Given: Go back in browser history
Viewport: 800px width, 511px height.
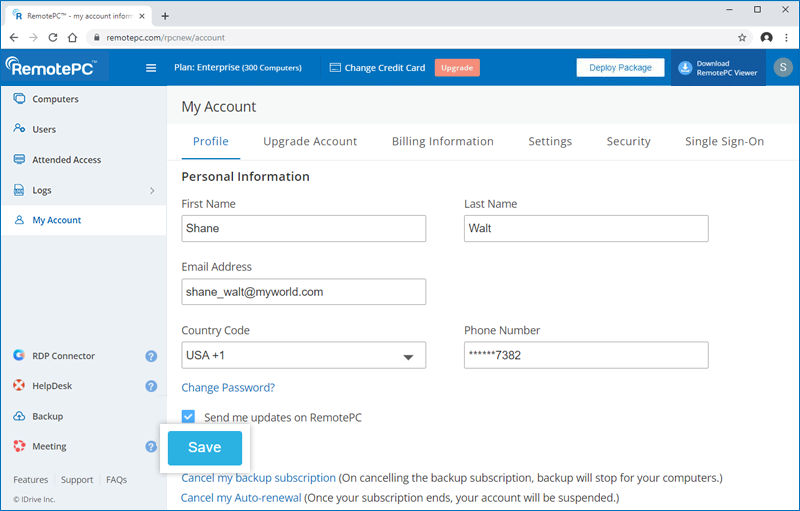Looking at the screenshot, I should tap(14, 38).
